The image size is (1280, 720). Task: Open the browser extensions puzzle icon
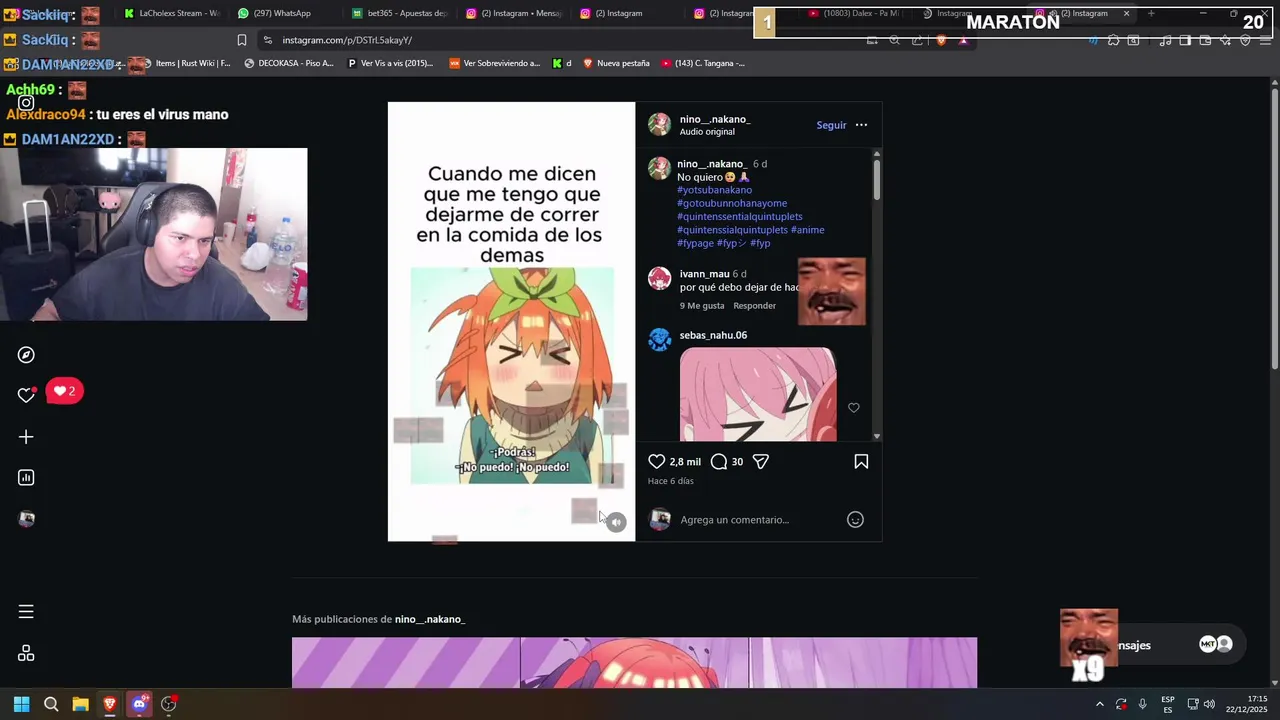pyautogui.click(x=1113, y=40)
